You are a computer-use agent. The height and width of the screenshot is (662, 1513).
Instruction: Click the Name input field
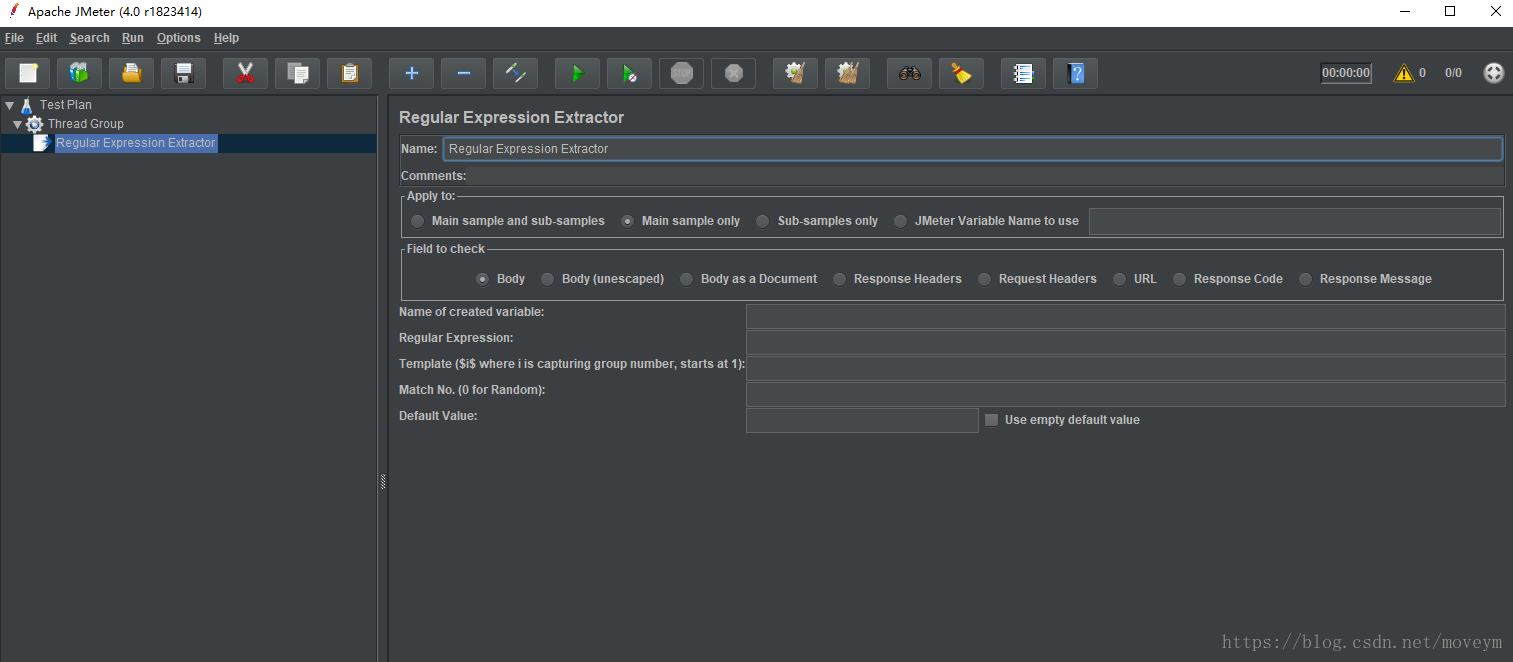(972, 149)
